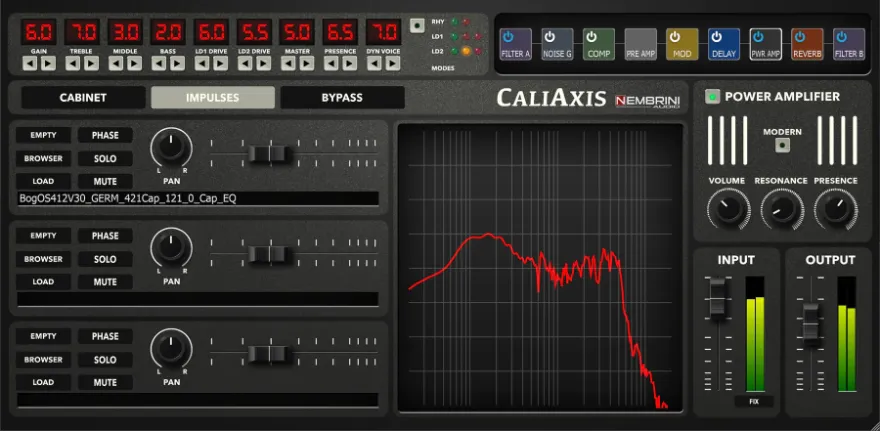
Task: Increase LD2 DRIVE with the right arrow
Action: click(x=264, y=63)
